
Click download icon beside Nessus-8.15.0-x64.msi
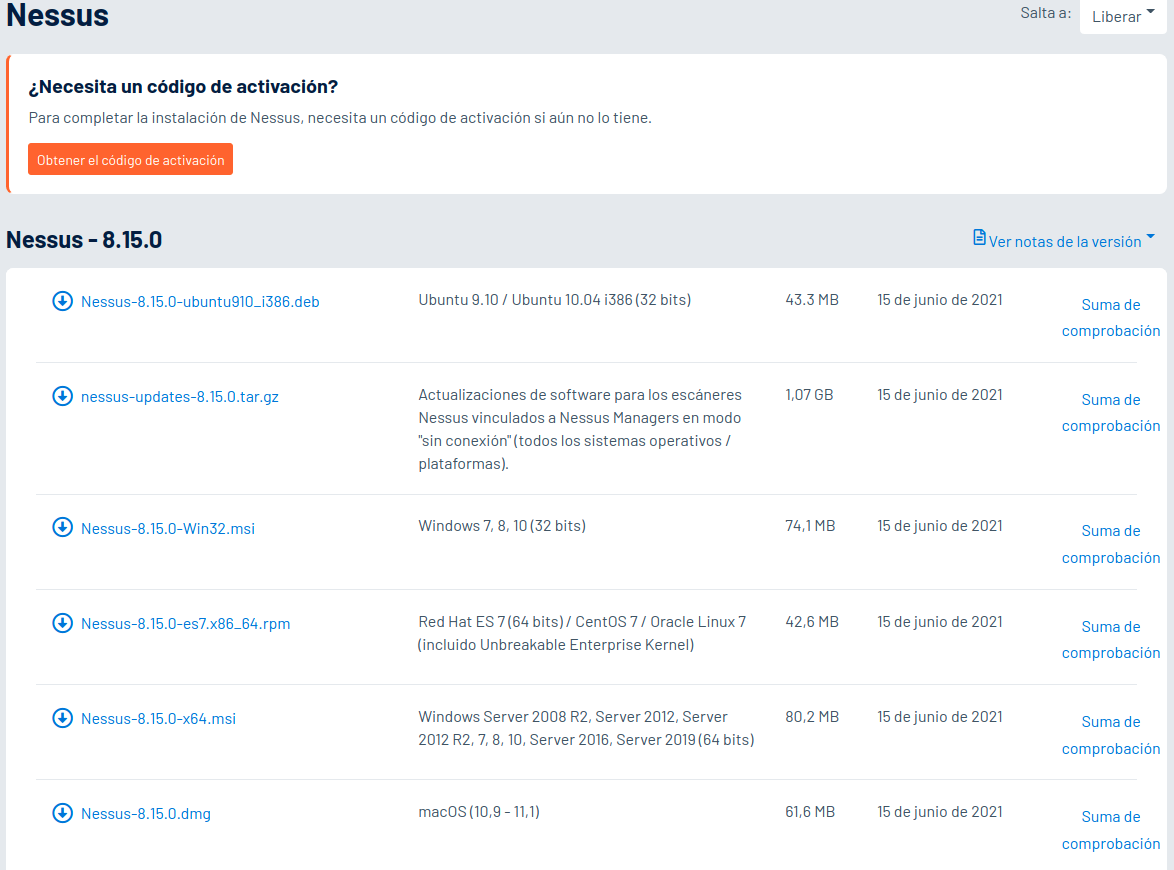point(62,718)
